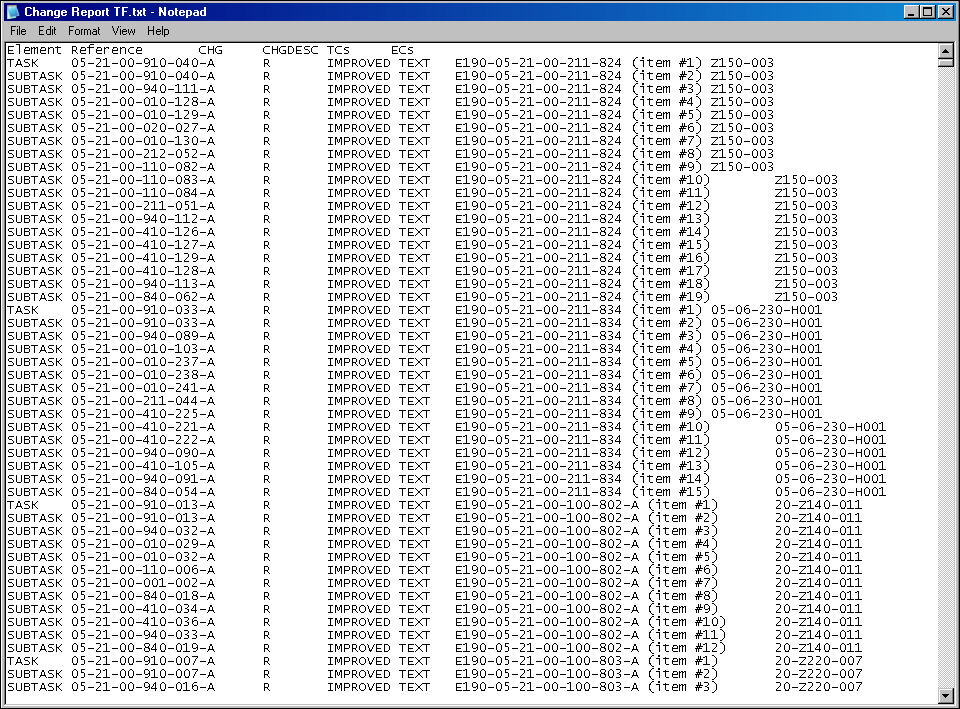The height and width of the screenshot is (709, 960).
Task: Click reference 05-21-00-001-002-A
Action: tap(143, 583)
